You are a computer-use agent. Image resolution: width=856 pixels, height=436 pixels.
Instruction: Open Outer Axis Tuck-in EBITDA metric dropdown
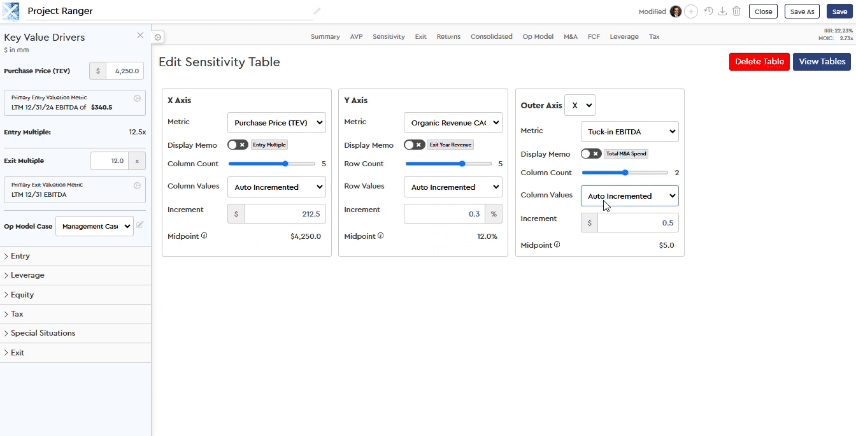coord(629,131)
